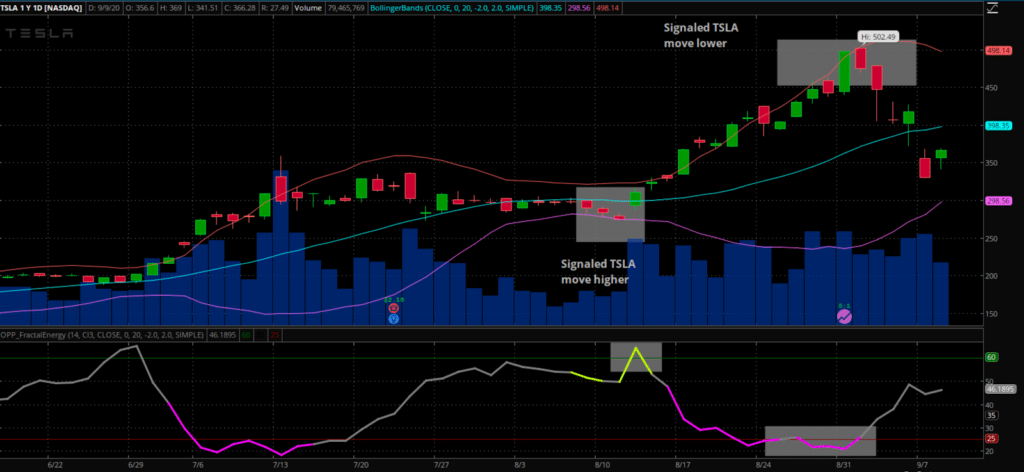Image resolution: width=1024 pixels, height=472 pixels.
Task: Click the blue earnings lightbulb event icon
Action: coord(394,319)
